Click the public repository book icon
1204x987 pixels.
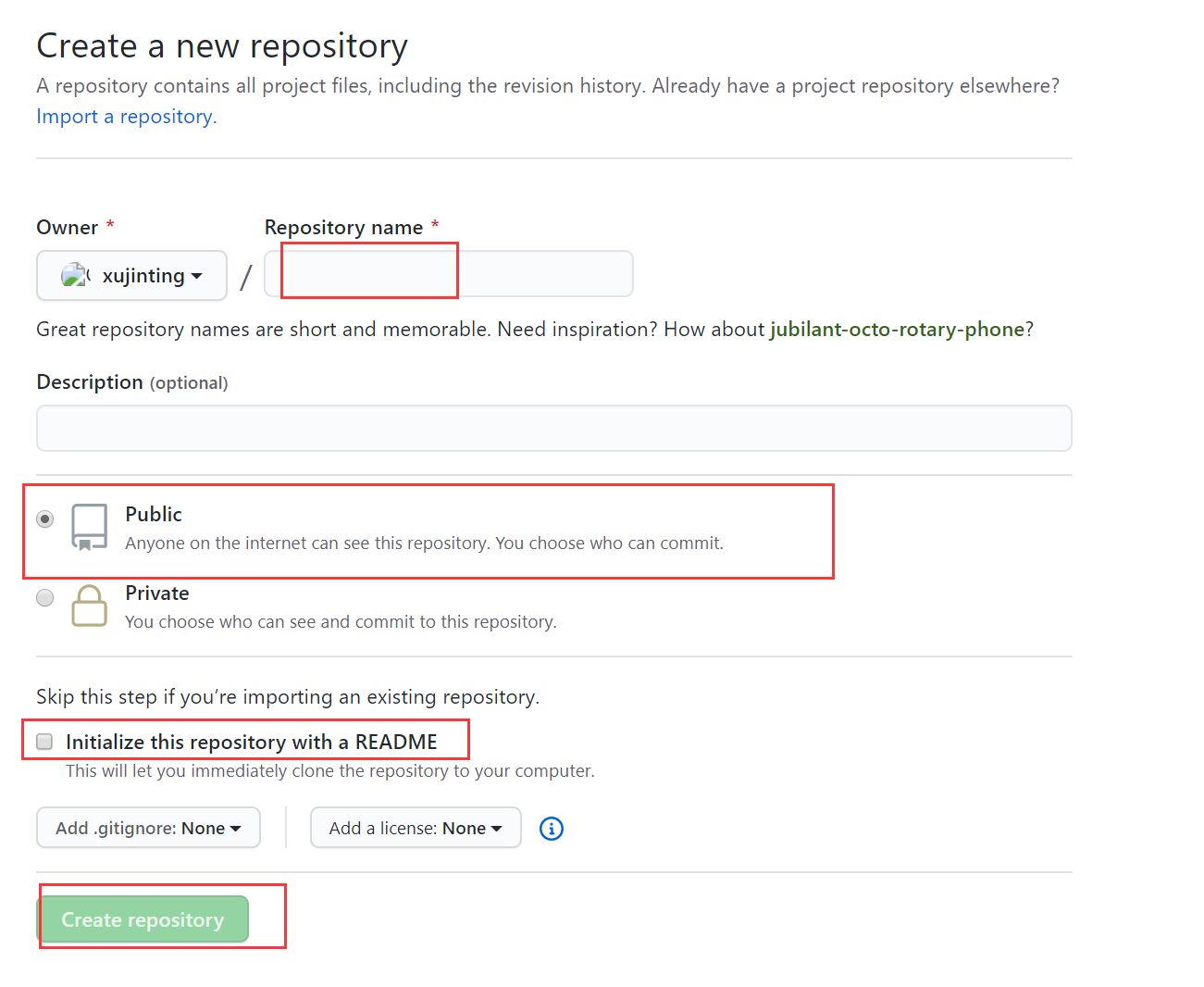click(x=90, y=527)
